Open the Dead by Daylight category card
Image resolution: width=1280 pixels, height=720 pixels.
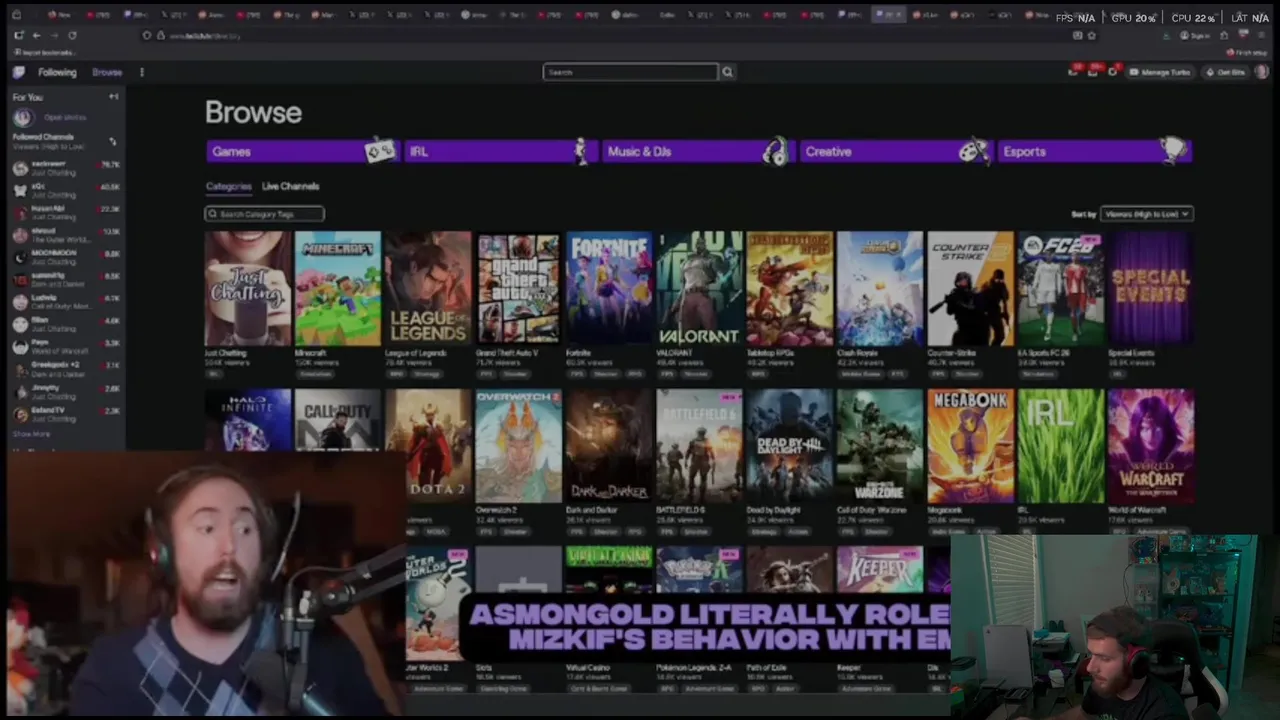[x=789, y=446]
